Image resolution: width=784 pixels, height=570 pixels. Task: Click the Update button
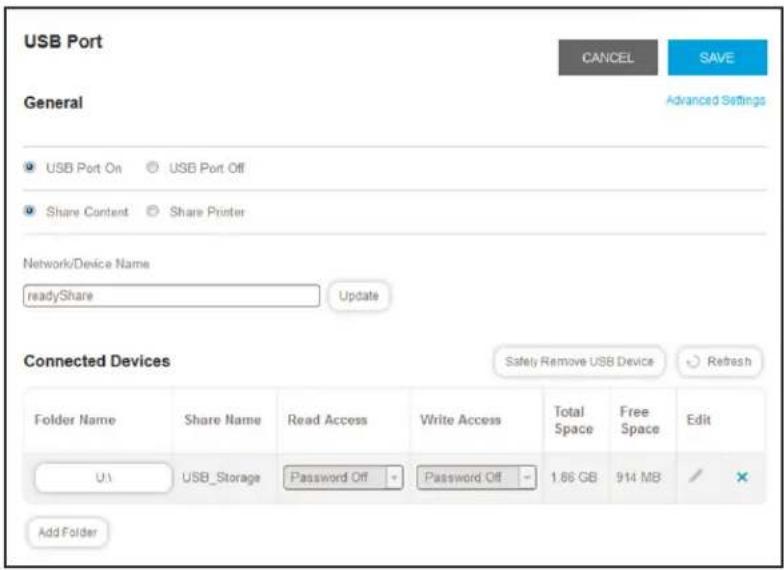[x=358, y=296]
